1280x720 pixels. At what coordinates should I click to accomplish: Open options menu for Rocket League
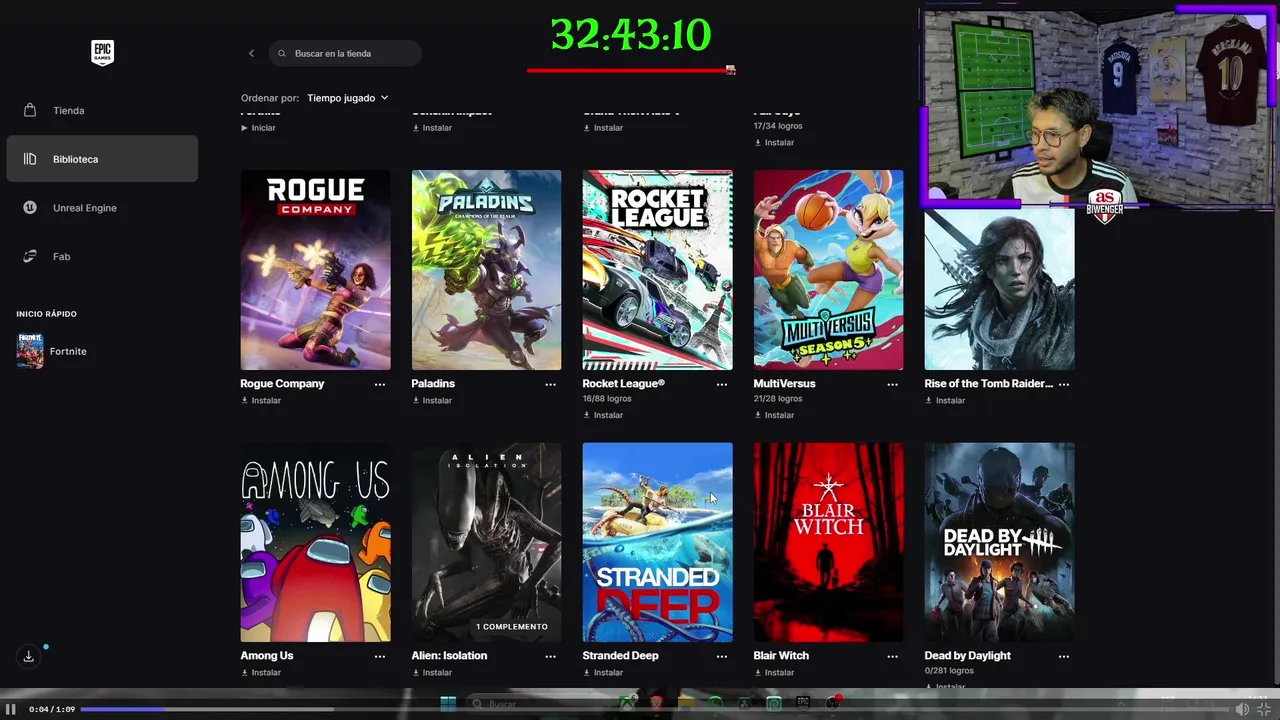[x=722, y=384]
